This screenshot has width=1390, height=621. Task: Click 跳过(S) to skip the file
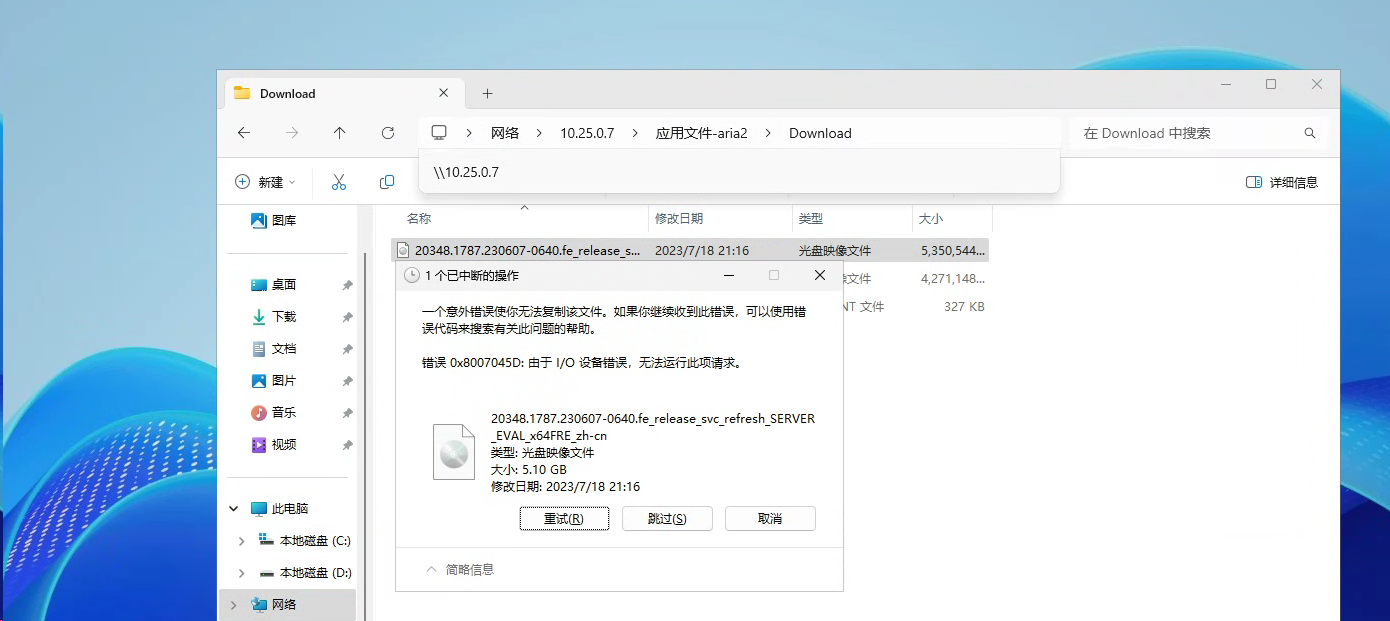(667, 518)
